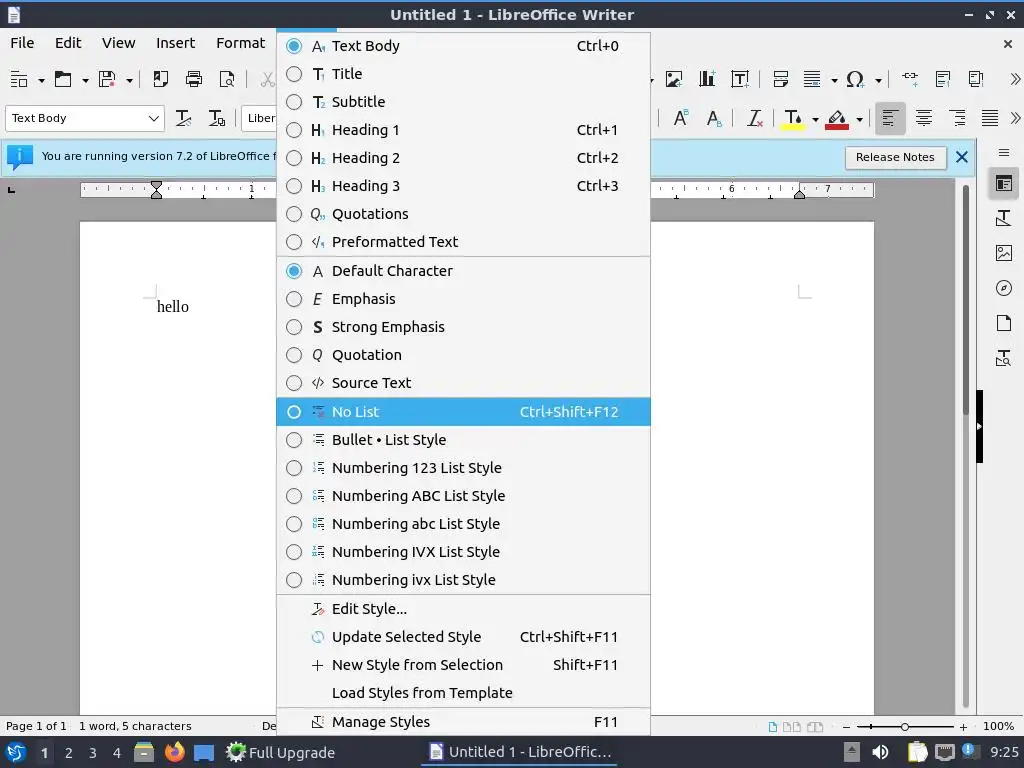This screenshot has width=1024, height=768.
Task: Apply yellow highlighting color
Action: click(x=793, y=119)
